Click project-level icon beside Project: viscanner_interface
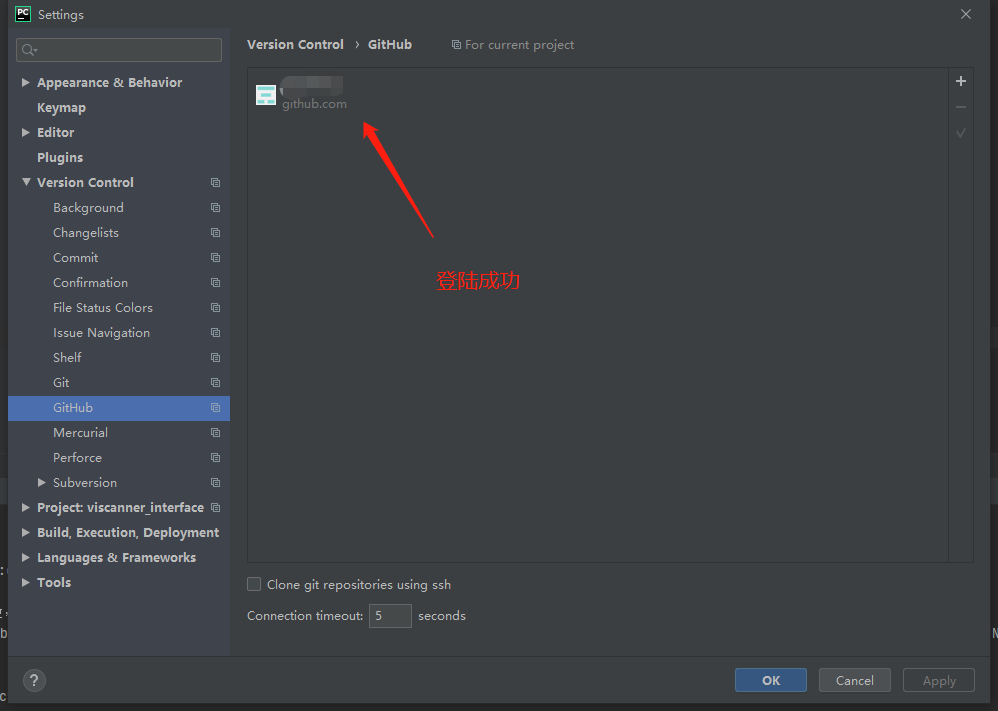 pos(215,507)
